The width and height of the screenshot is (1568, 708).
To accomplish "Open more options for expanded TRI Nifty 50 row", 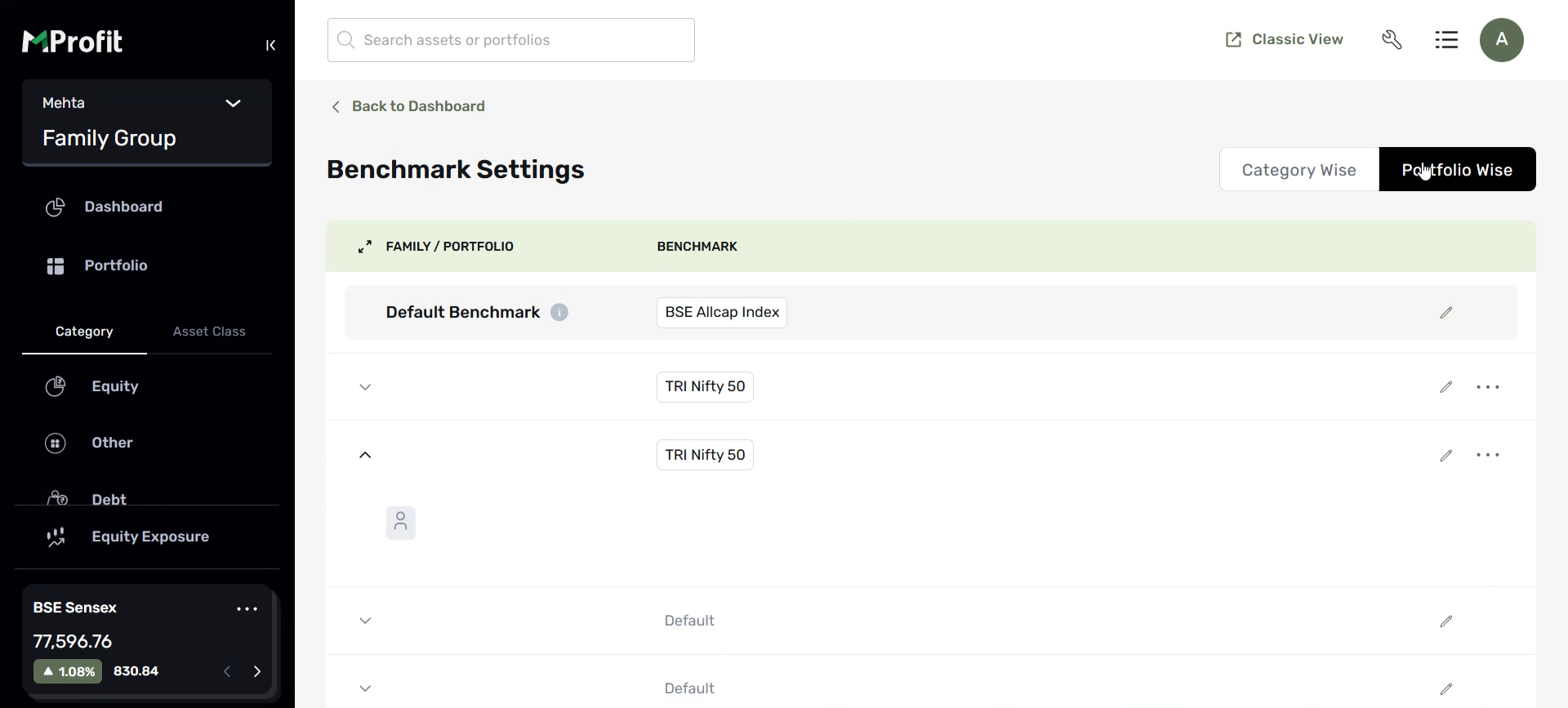I will coord(1488,456).
